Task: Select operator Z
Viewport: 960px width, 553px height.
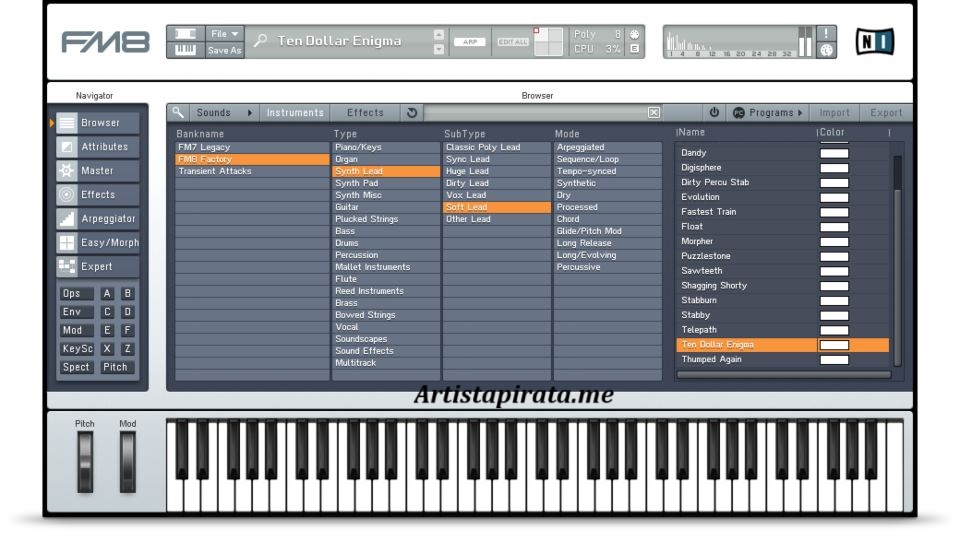Action: pos(127,348)
